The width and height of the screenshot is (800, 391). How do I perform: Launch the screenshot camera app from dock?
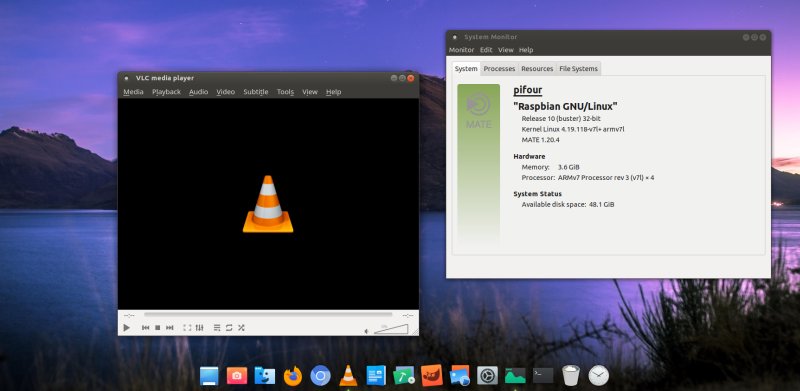point(237,376)
